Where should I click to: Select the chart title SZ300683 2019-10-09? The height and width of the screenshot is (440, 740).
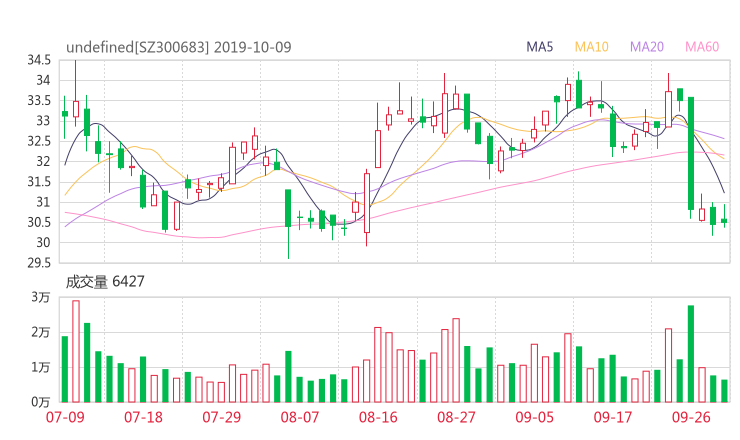(x=179, y=47)
